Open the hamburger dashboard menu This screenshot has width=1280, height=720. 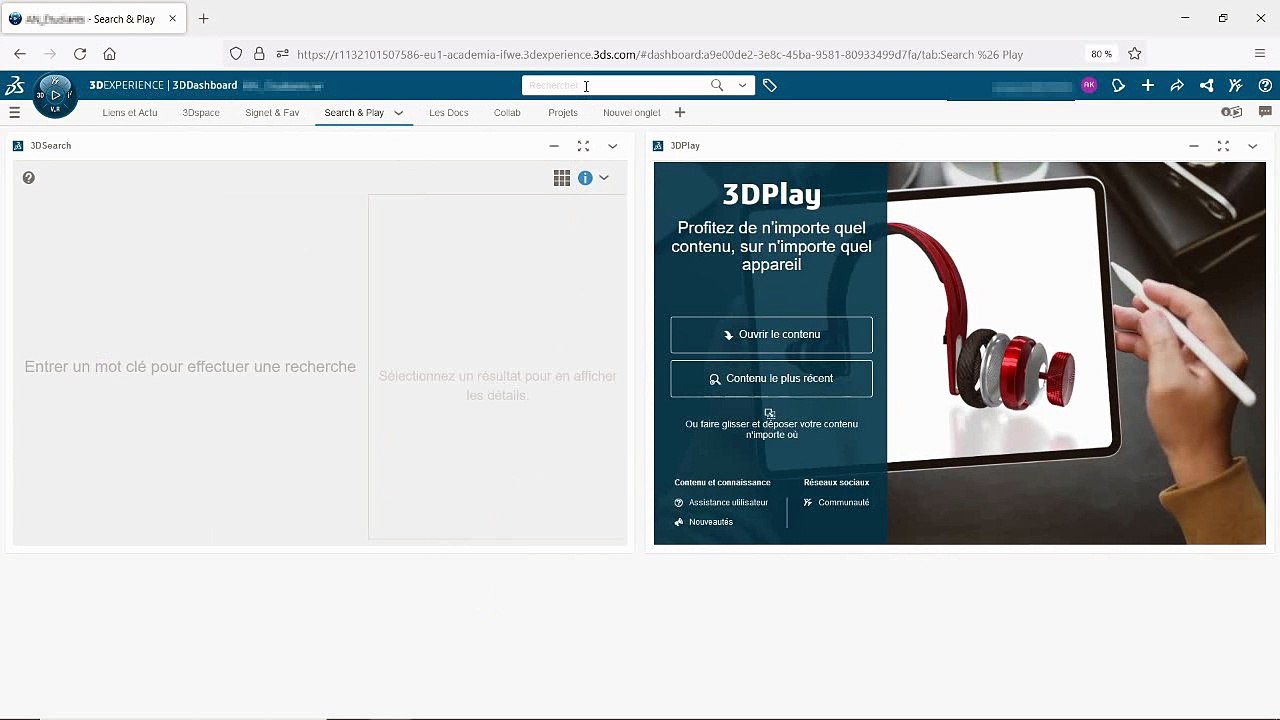point(14,113)
